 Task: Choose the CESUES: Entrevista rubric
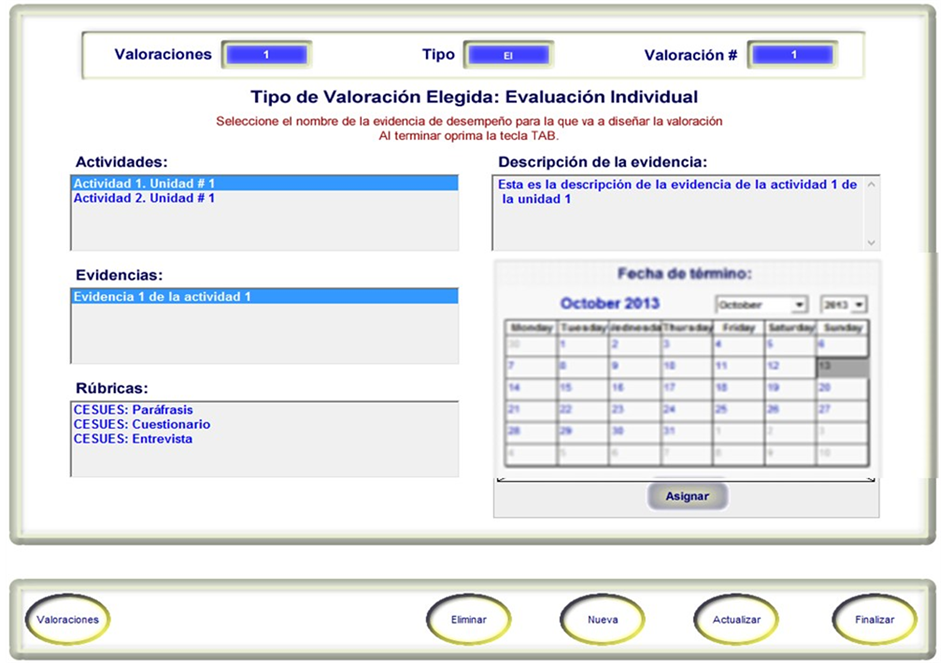pyautogui.click(x=133, y=438)
